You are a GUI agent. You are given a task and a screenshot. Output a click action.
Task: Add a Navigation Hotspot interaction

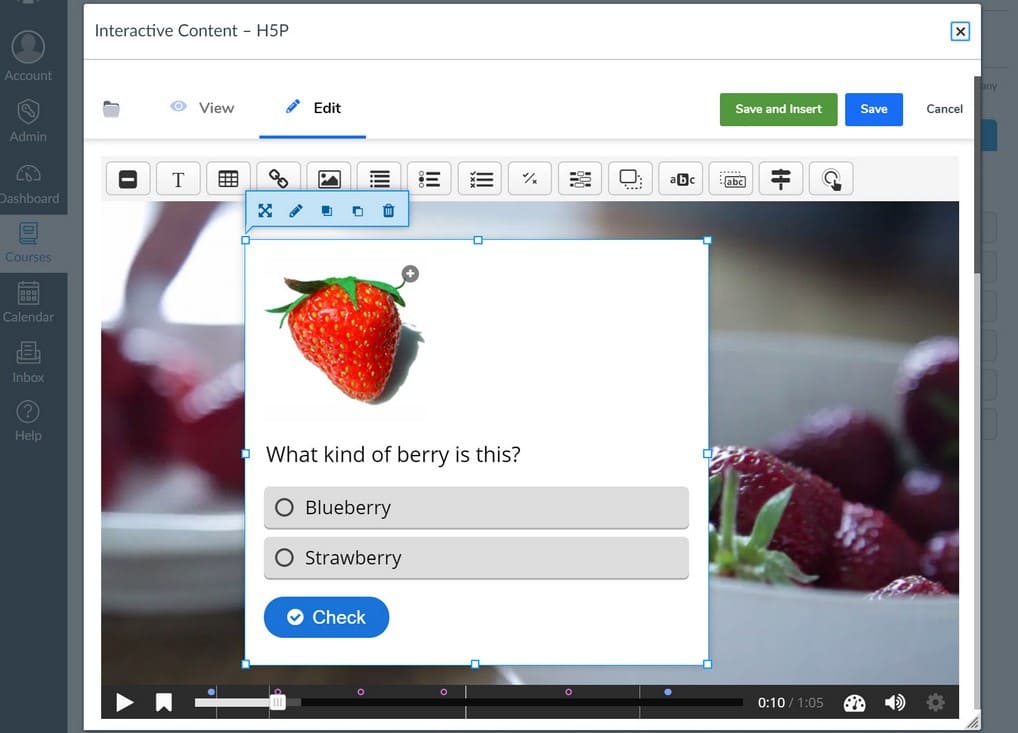pos(831,179)
